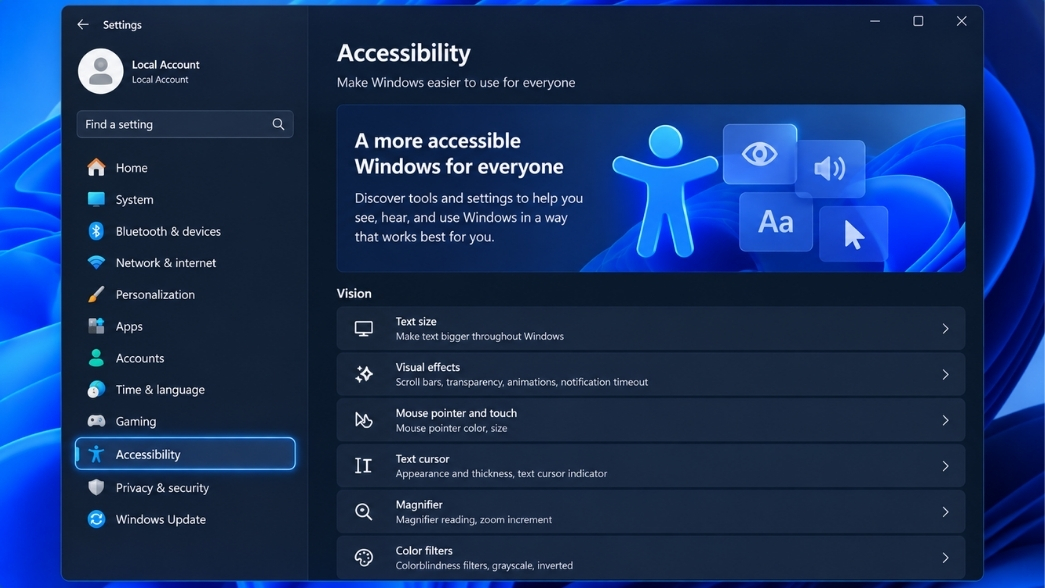Click the Aa text tile in banner
Image resolution: width=1045 pixels, height=588 pixels.
tap(776, 222)
